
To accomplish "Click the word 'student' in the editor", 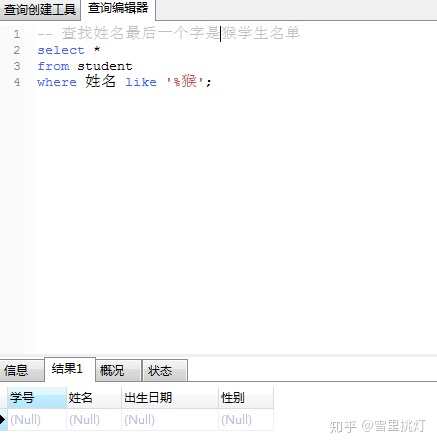I will [x=105, y=66].
